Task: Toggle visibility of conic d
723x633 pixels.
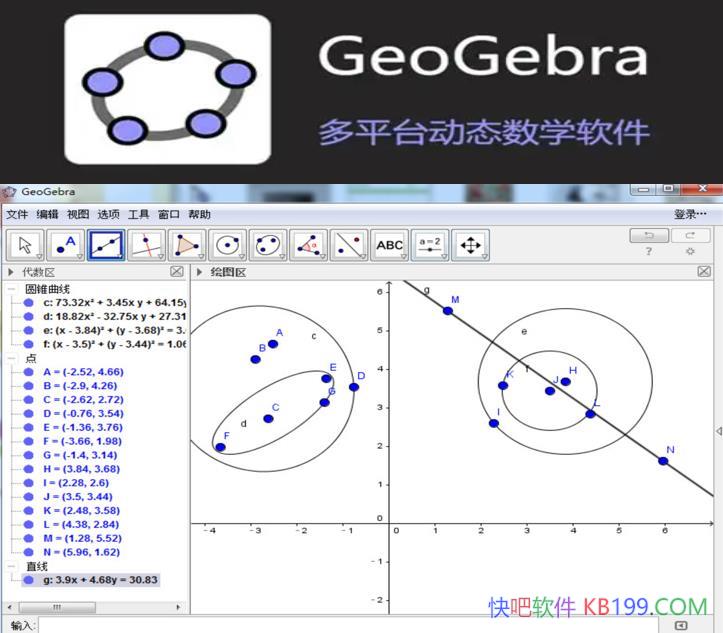Action: coord(29,316)
